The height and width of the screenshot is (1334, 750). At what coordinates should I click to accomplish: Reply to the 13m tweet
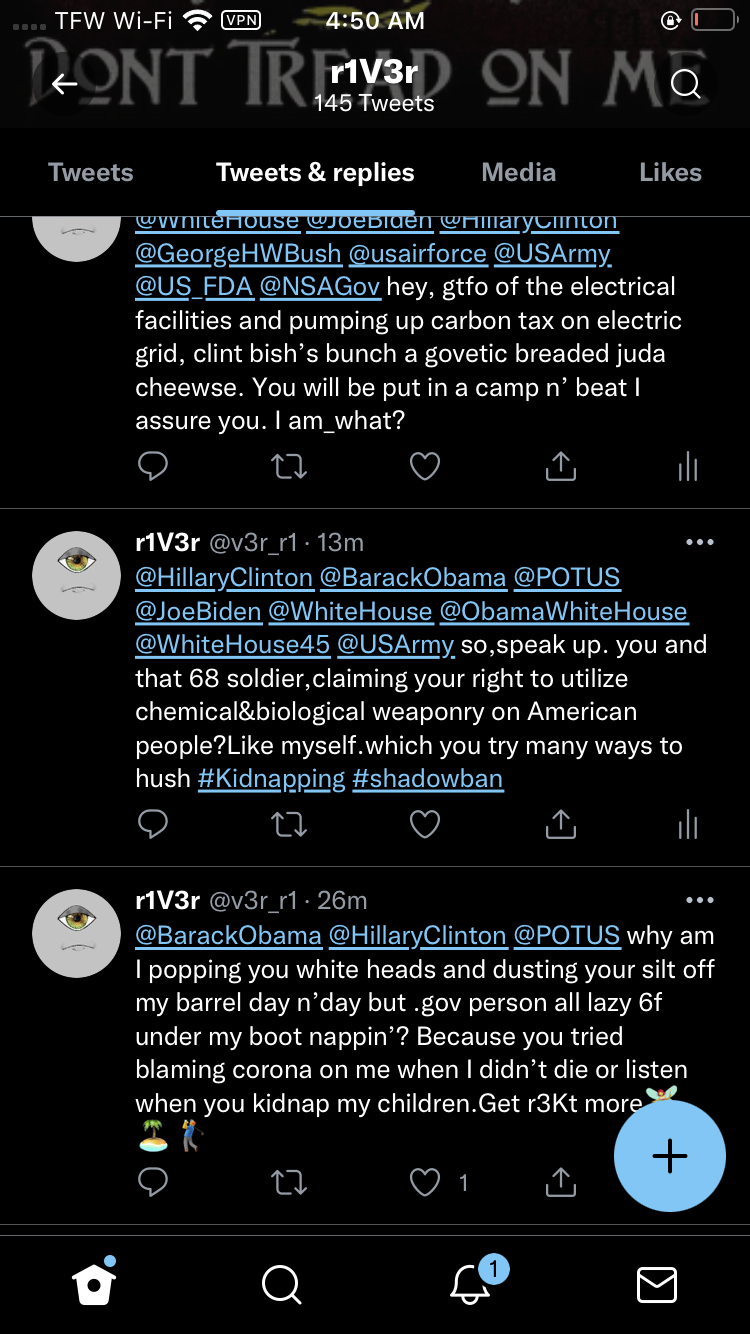click(x=152, y=824)
